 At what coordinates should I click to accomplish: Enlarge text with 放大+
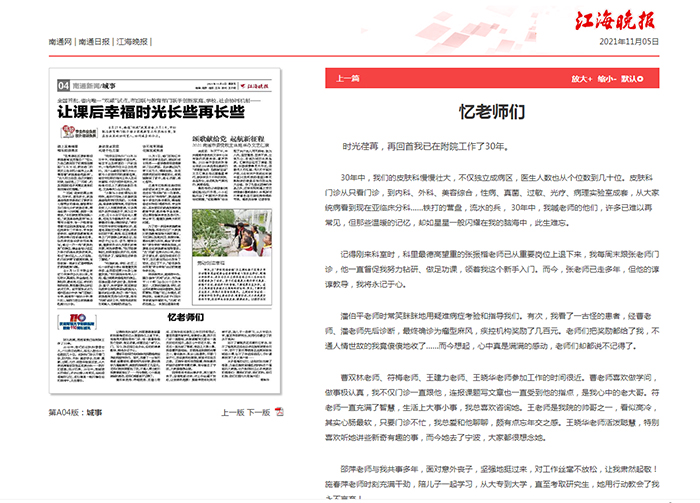581,78
